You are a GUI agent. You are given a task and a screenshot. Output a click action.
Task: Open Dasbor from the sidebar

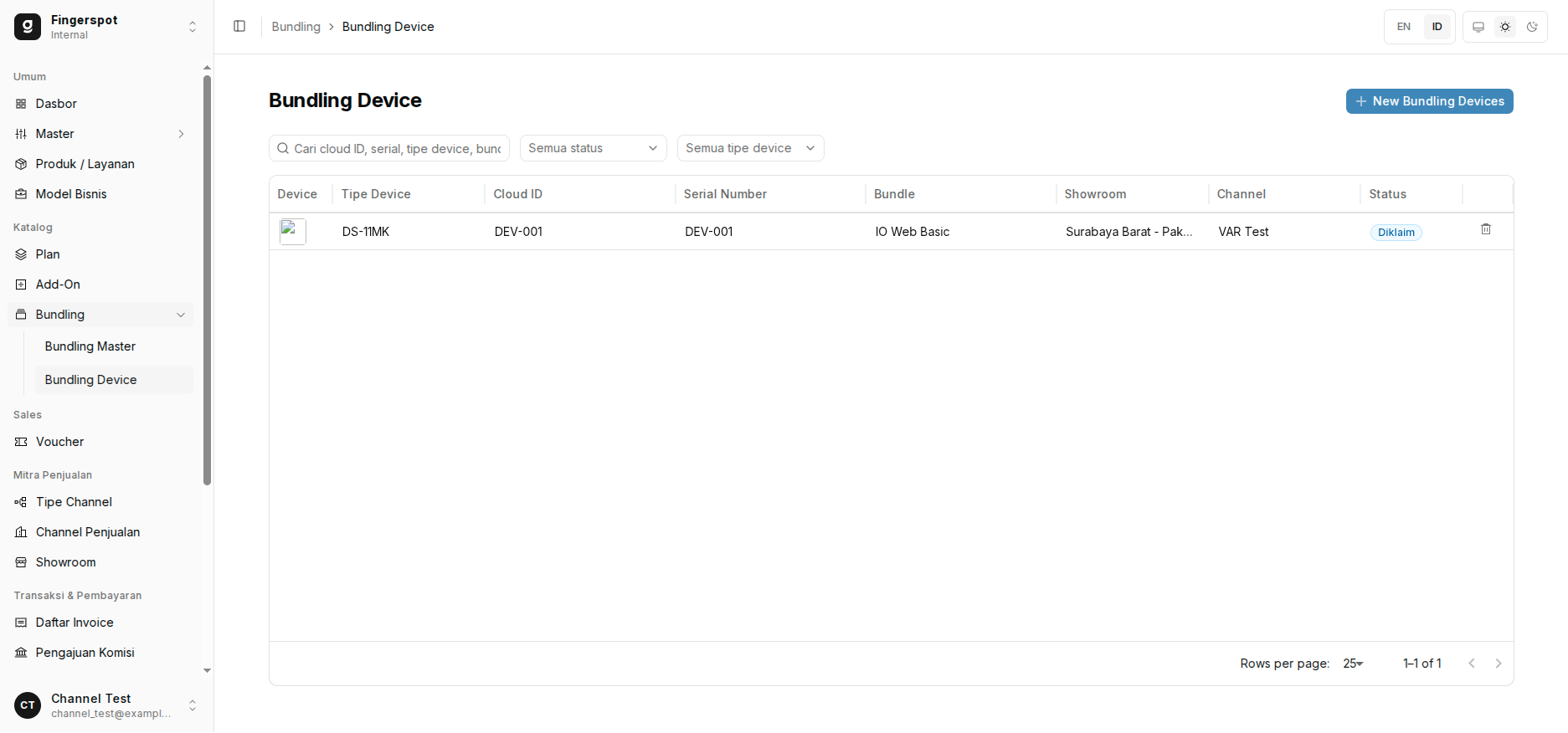click(100, 104)
